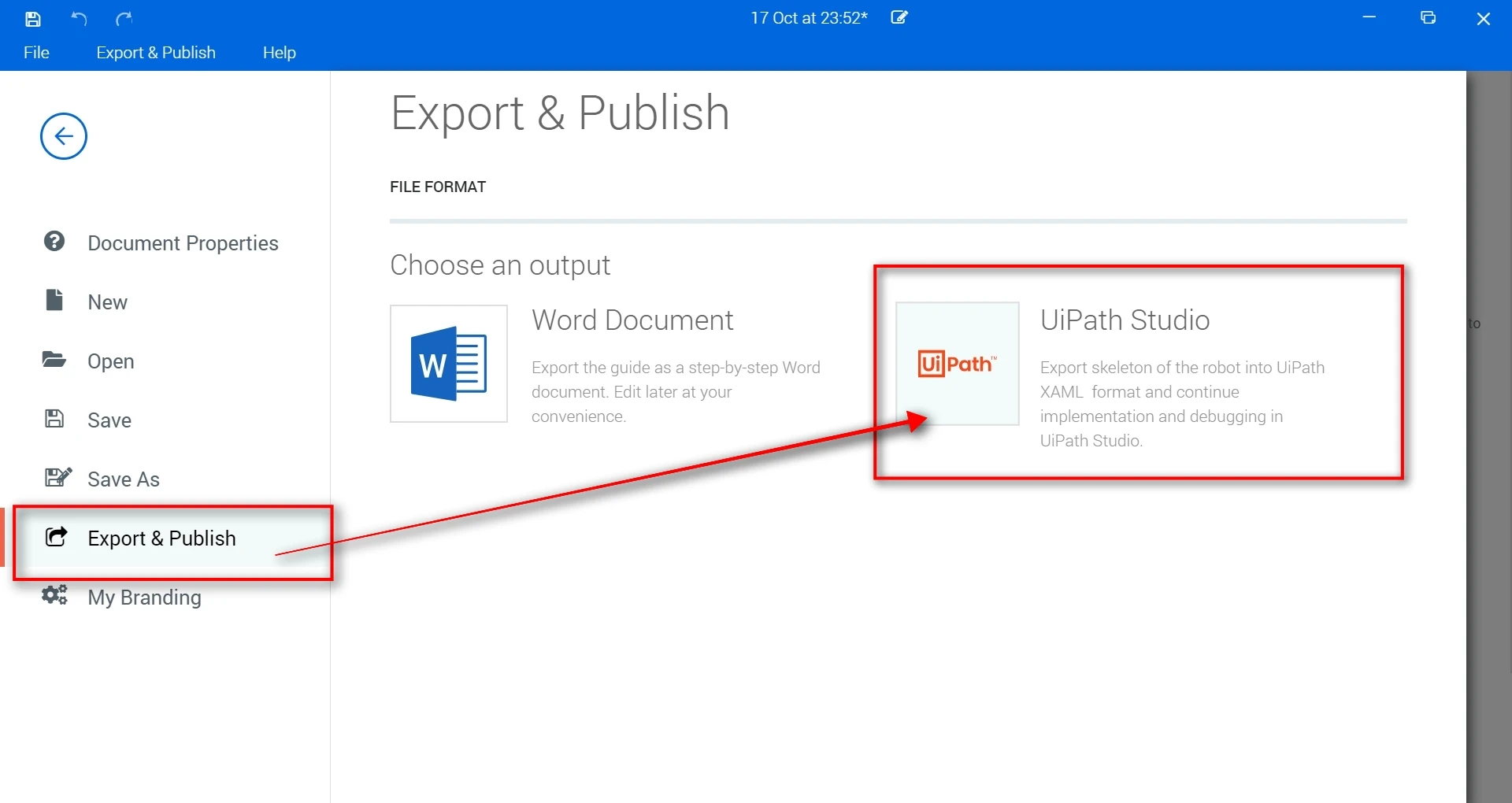Click the circular back arrow button
Viewport: 1512px width, 803px height.
[x=64, y=136]
